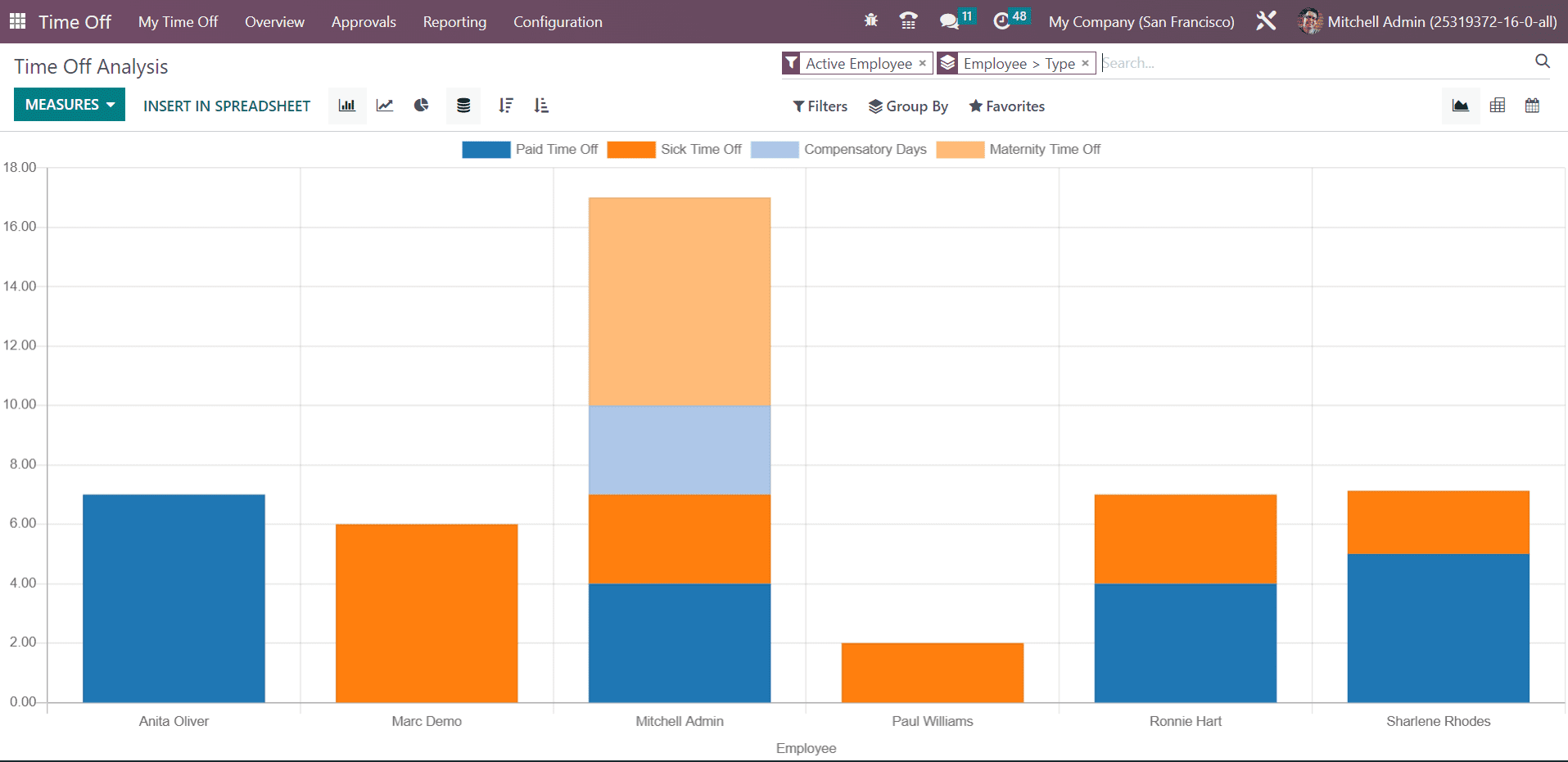Sort bars in descending order
Viewport: 1568px width, 762px height.
pos(506,106)
